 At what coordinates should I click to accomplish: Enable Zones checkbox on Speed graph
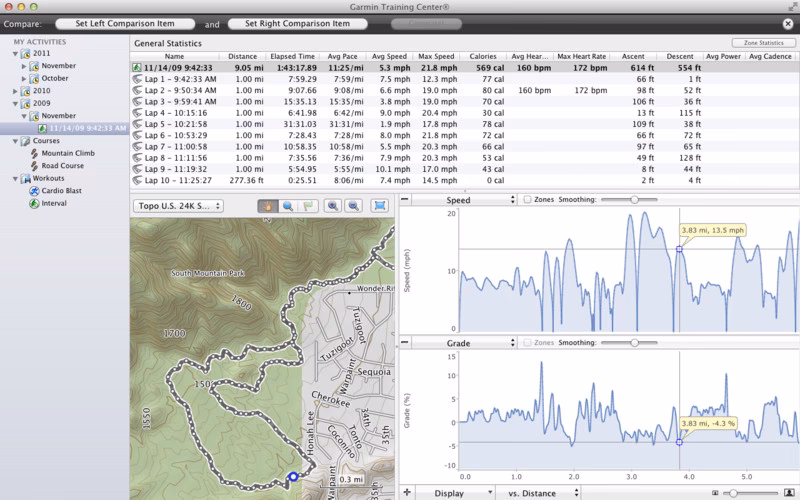[528, 199]
